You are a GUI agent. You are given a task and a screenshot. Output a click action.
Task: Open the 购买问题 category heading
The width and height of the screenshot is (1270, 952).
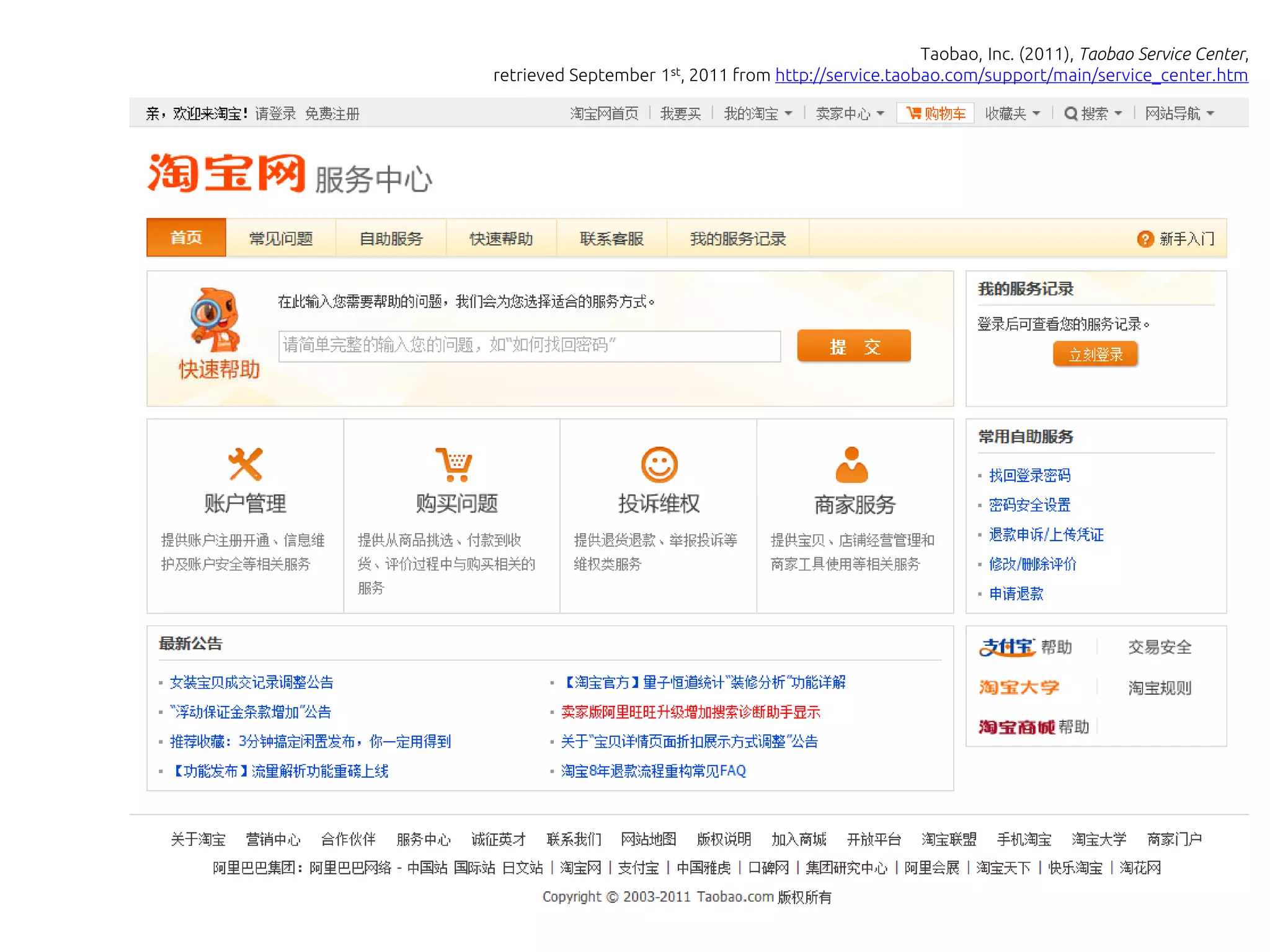(456, 503)
